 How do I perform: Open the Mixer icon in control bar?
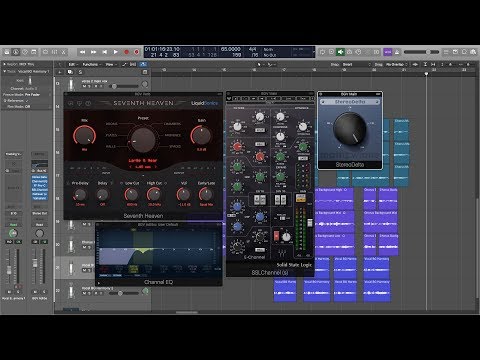55,52
